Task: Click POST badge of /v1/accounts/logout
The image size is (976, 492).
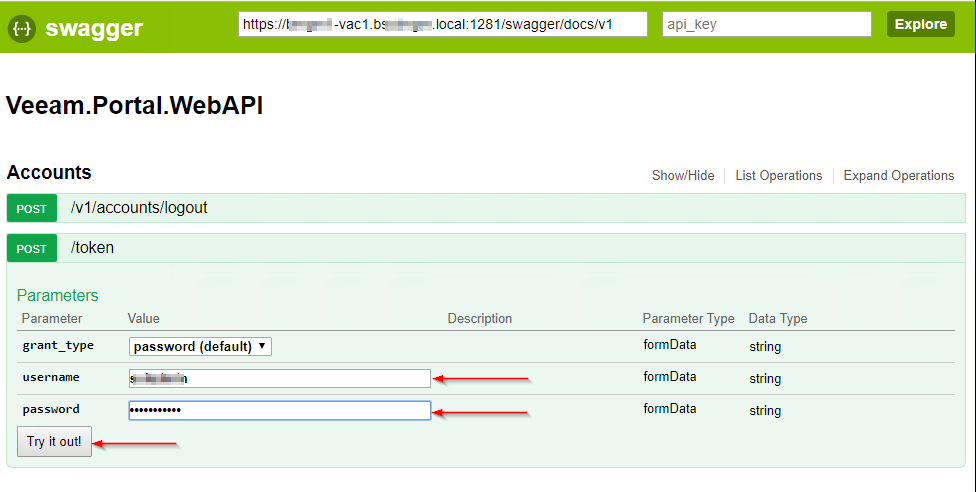Action: [32, 209]
